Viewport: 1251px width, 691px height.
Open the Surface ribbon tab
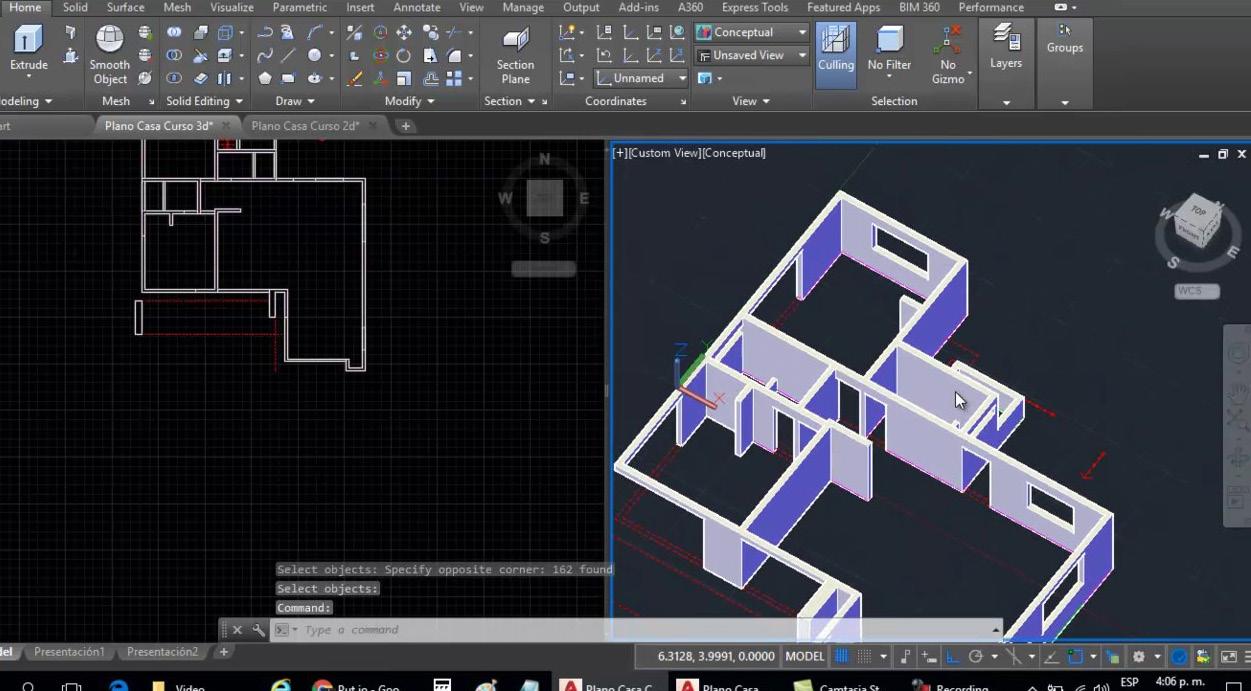click(x=125, y=7)
